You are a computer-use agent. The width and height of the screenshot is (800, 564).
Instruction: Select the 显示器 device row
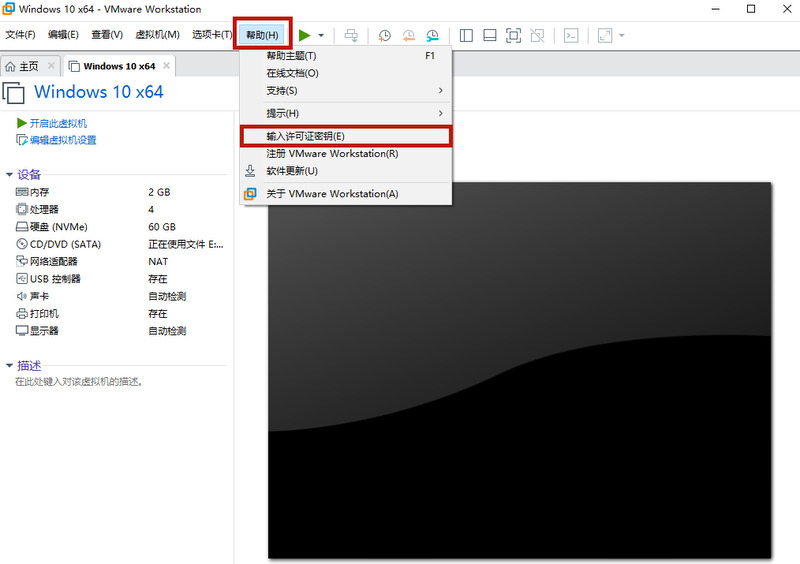coord(120,331)
